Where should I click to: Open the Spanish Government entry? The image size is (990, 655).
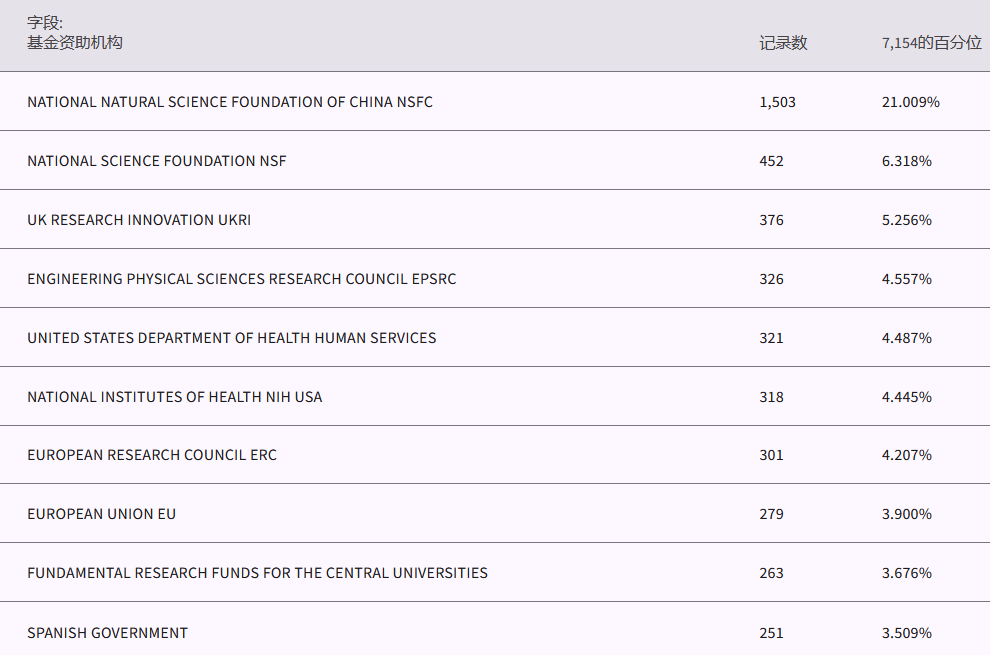pos(107,632)
